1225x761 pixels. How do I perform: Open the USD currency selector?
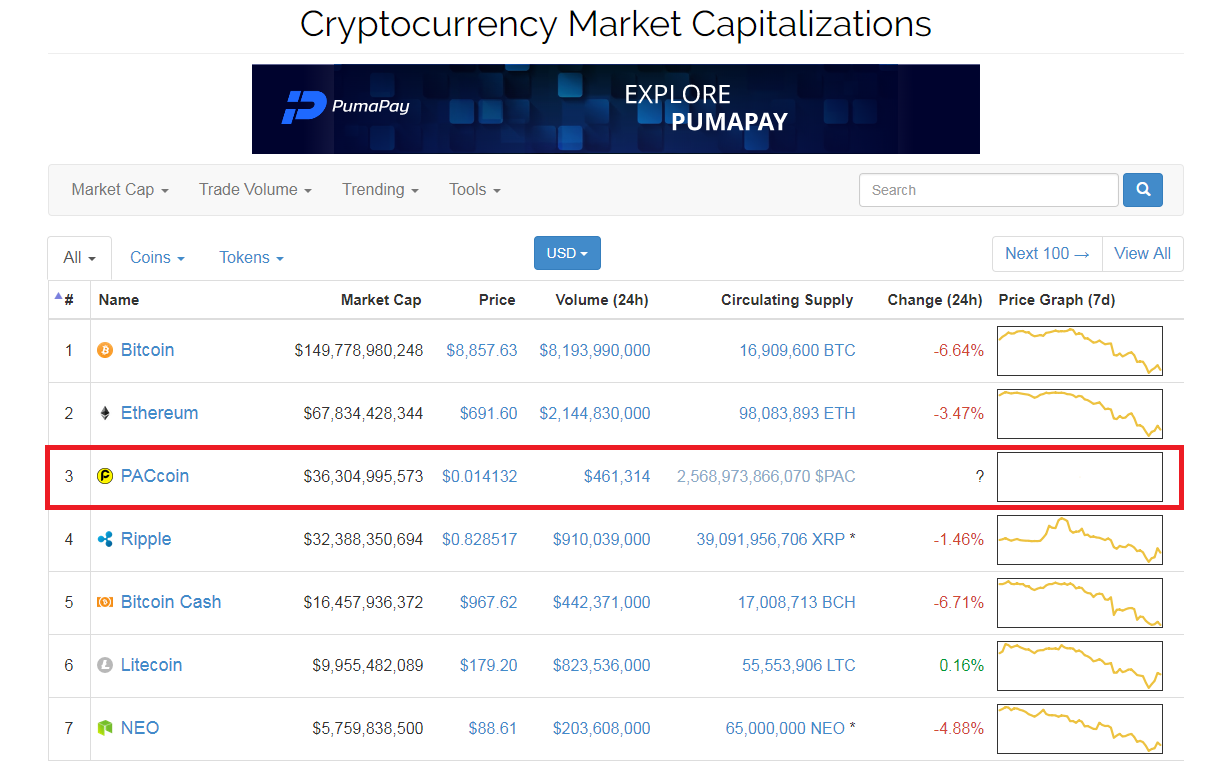pyautogui.click(x=567, y=253)
